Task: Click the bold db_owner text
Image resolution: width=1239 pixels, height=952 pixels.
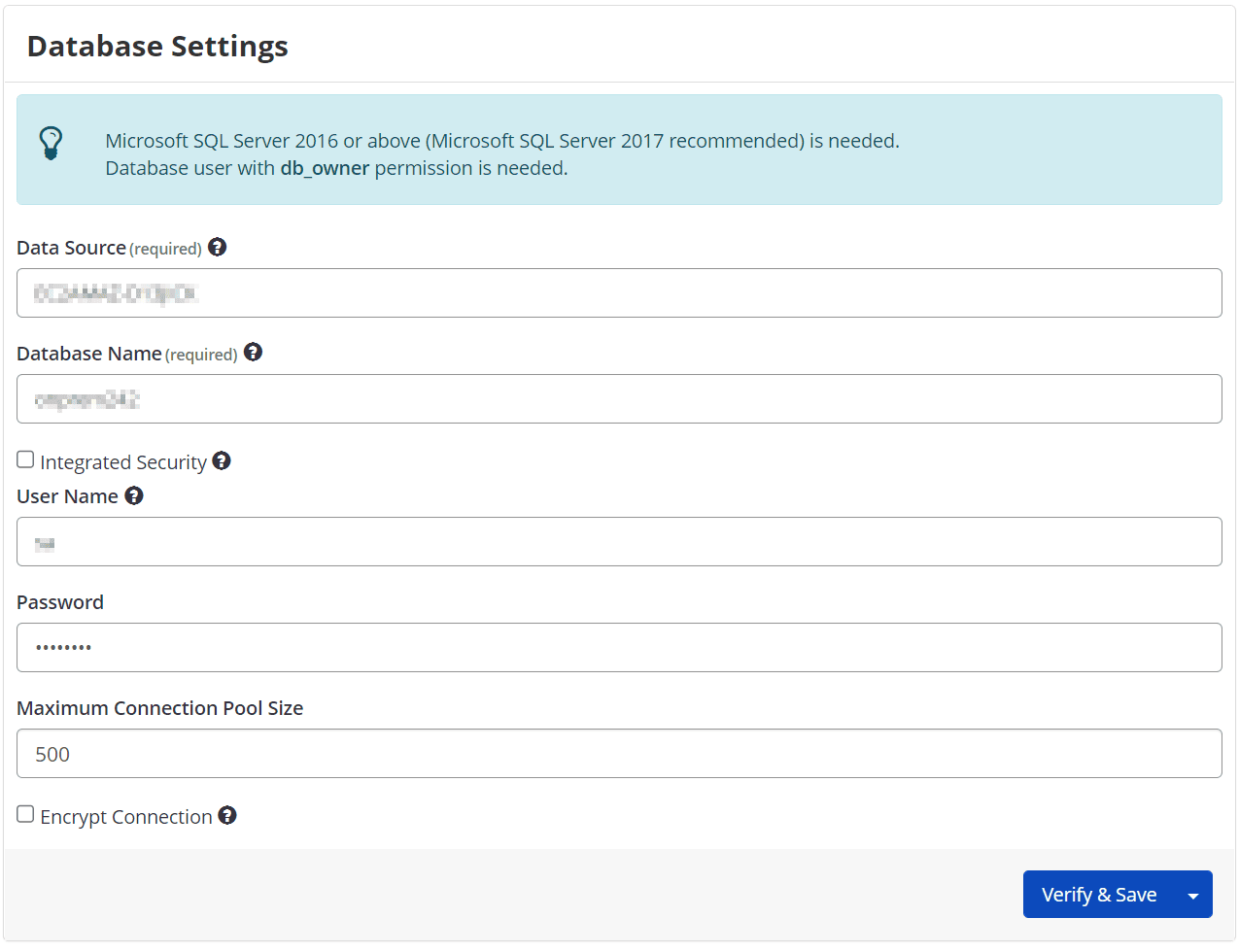Action: (325, 167)
